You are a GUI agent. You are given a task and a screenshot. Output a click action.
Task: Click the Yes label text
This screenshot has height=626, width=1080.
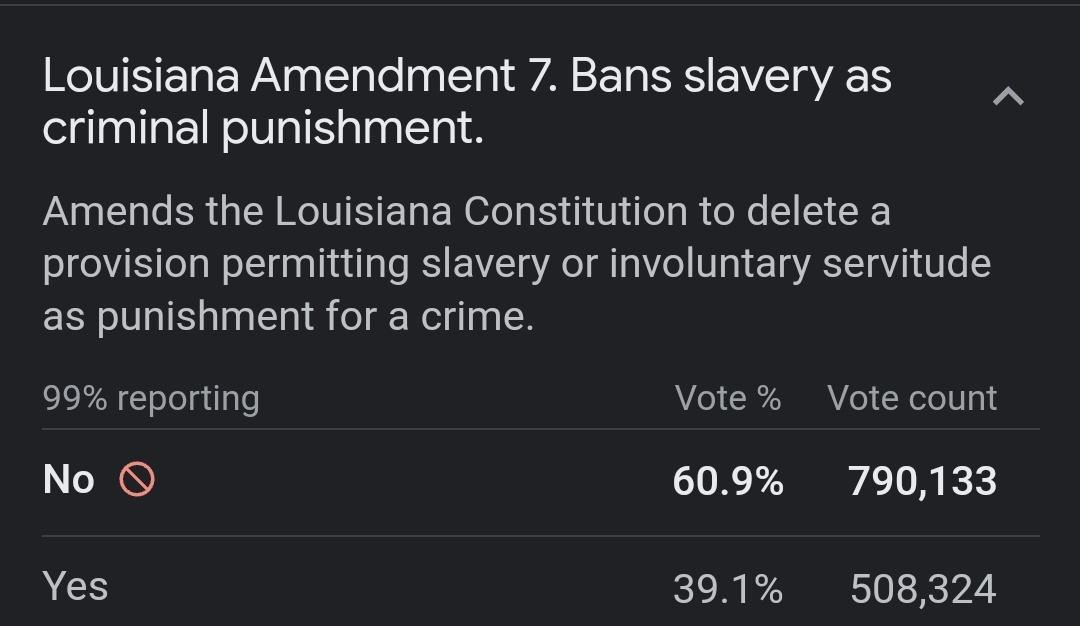[x=74, y=587]
